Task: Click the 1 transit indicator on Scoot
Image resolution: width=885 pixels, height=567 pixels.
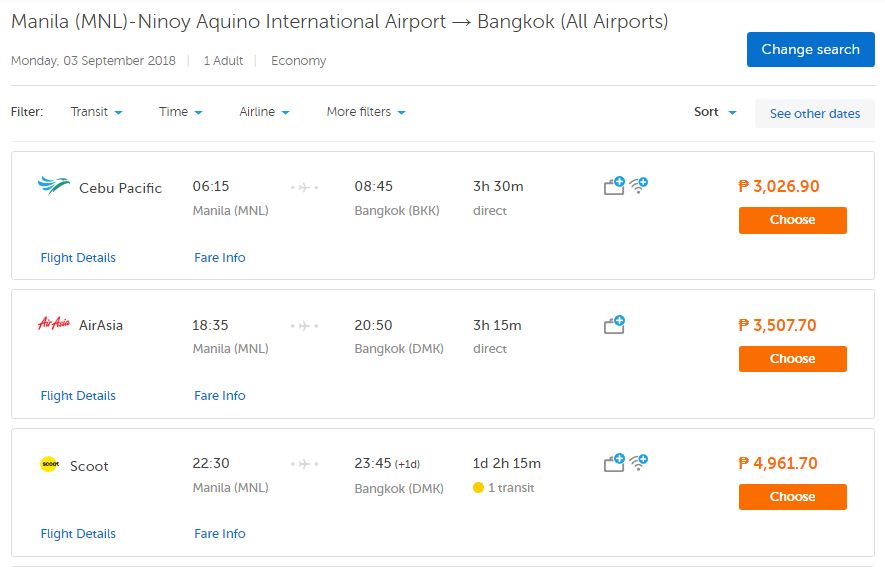Action: click(x=504, y=488)
